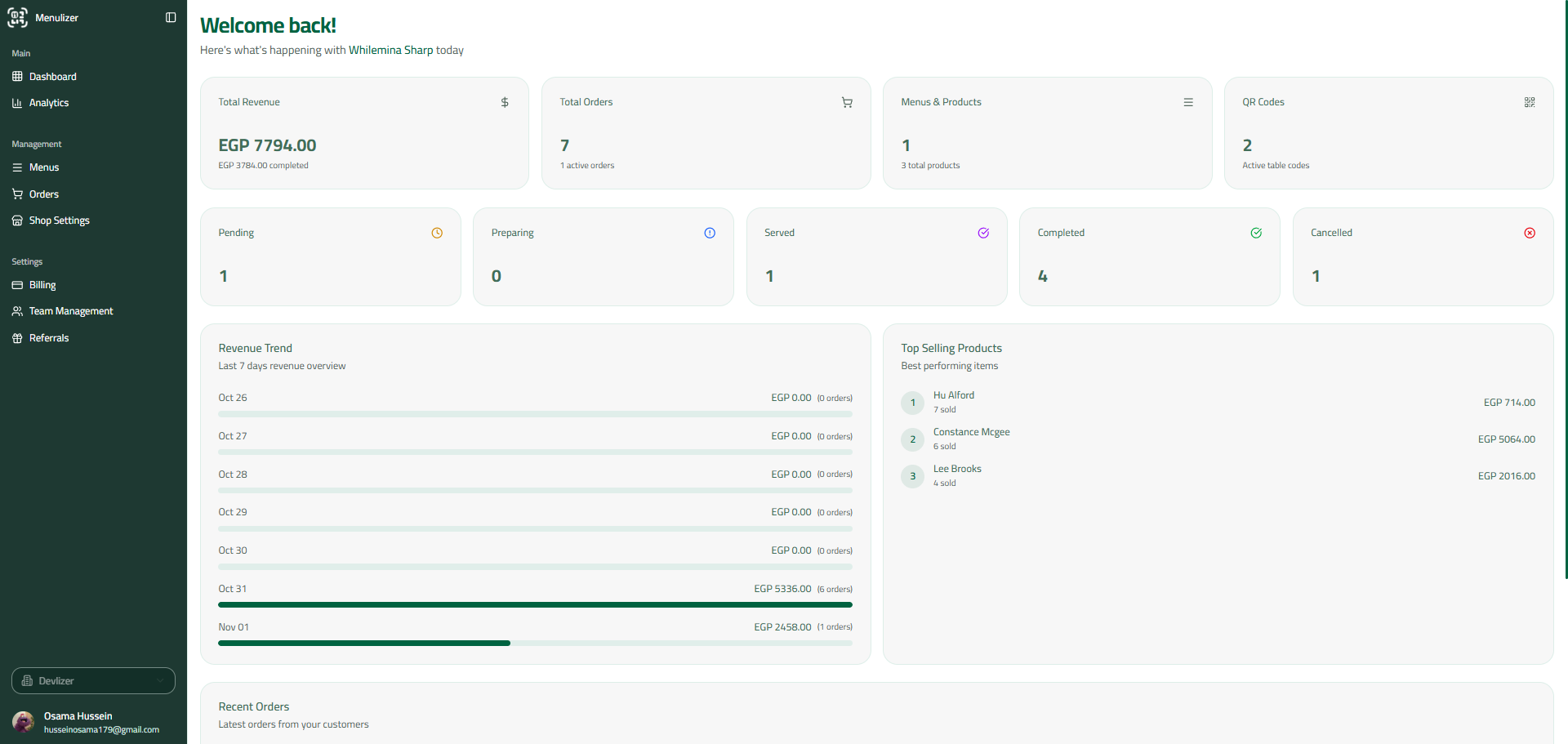The height and width of the screenshot is (744, 1568).
Task: Click the cart icon next to Orders
Action: click(17, 194)
